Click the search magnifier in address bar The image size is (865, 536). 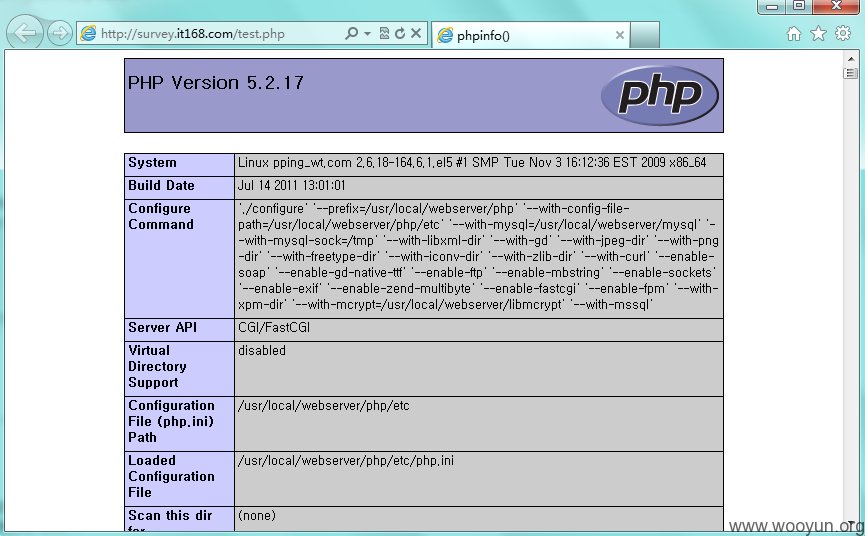click(x=351, y=34)
